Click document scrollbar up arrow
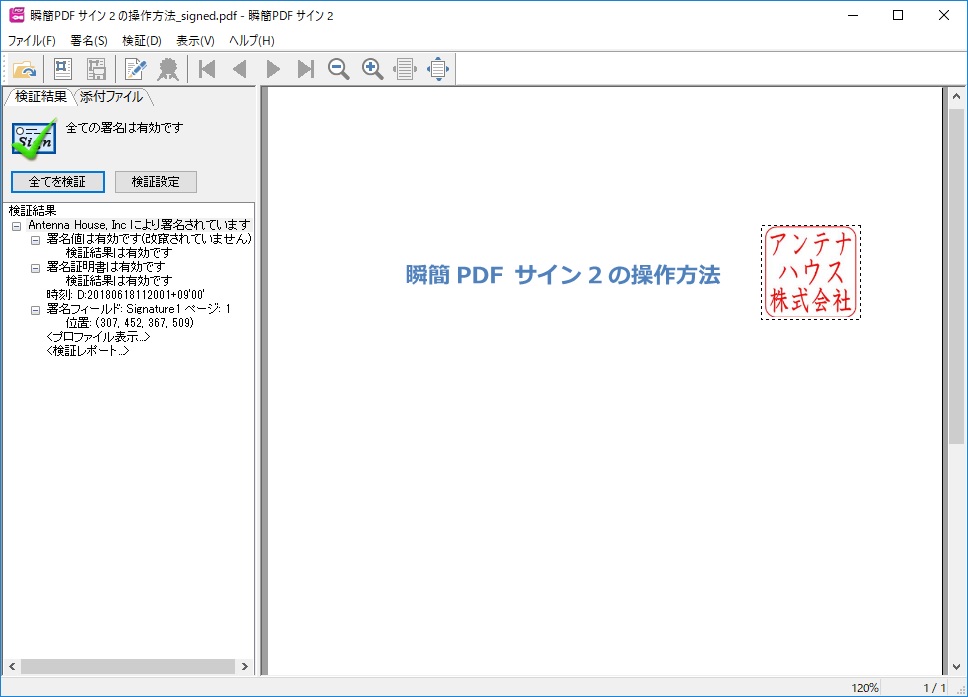 click(956, 96)
